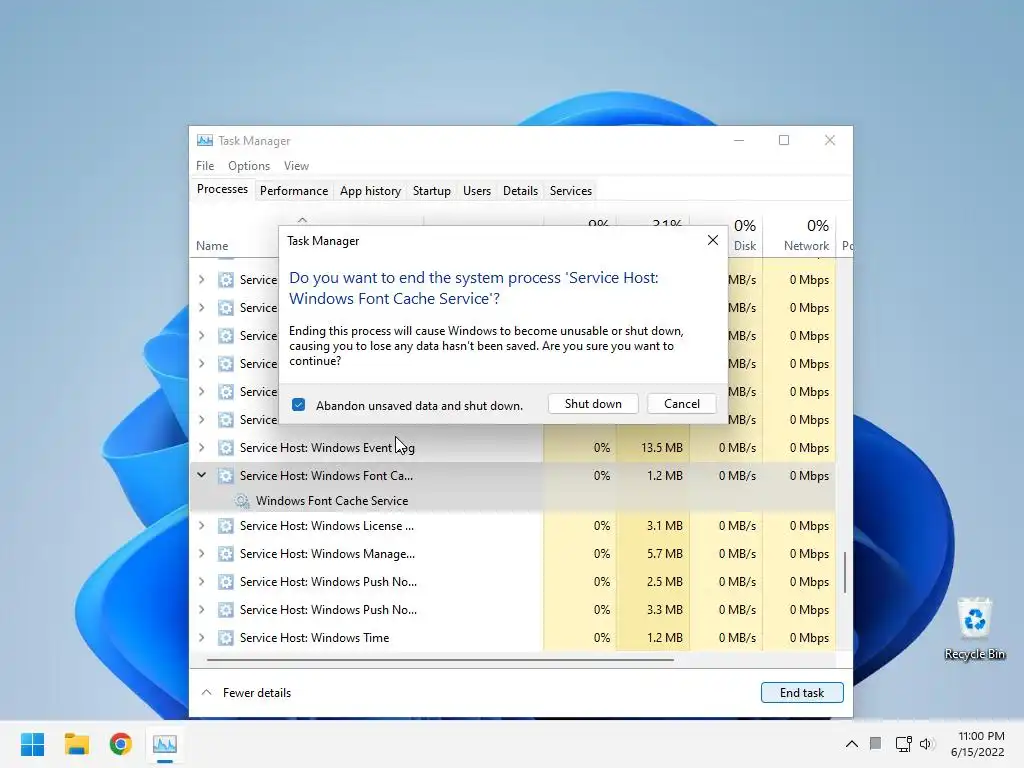The height and width of the screenshot is (768, 1024).
Task: Select Windows Font Cache Service child row
Action: tap(513, 501)
